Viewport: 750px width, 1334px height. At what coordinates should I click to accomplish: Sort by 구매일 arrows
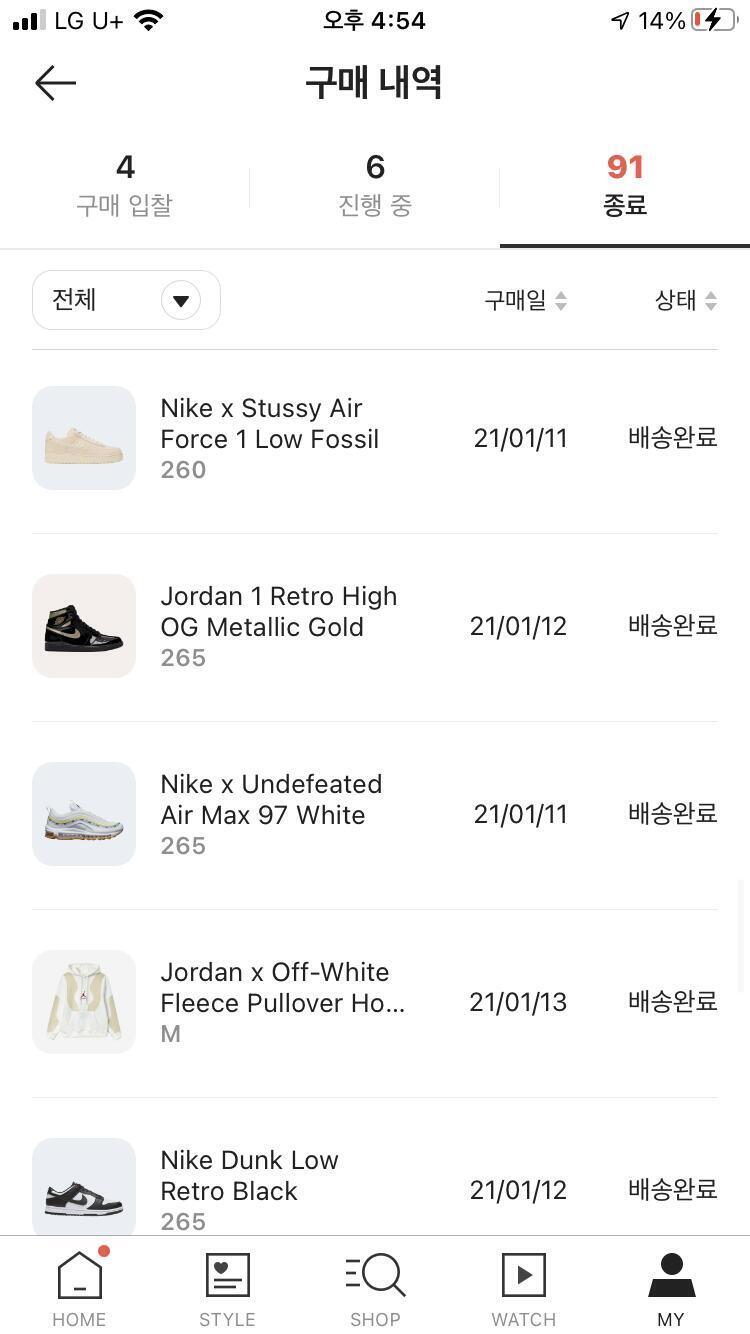point(561,300)
